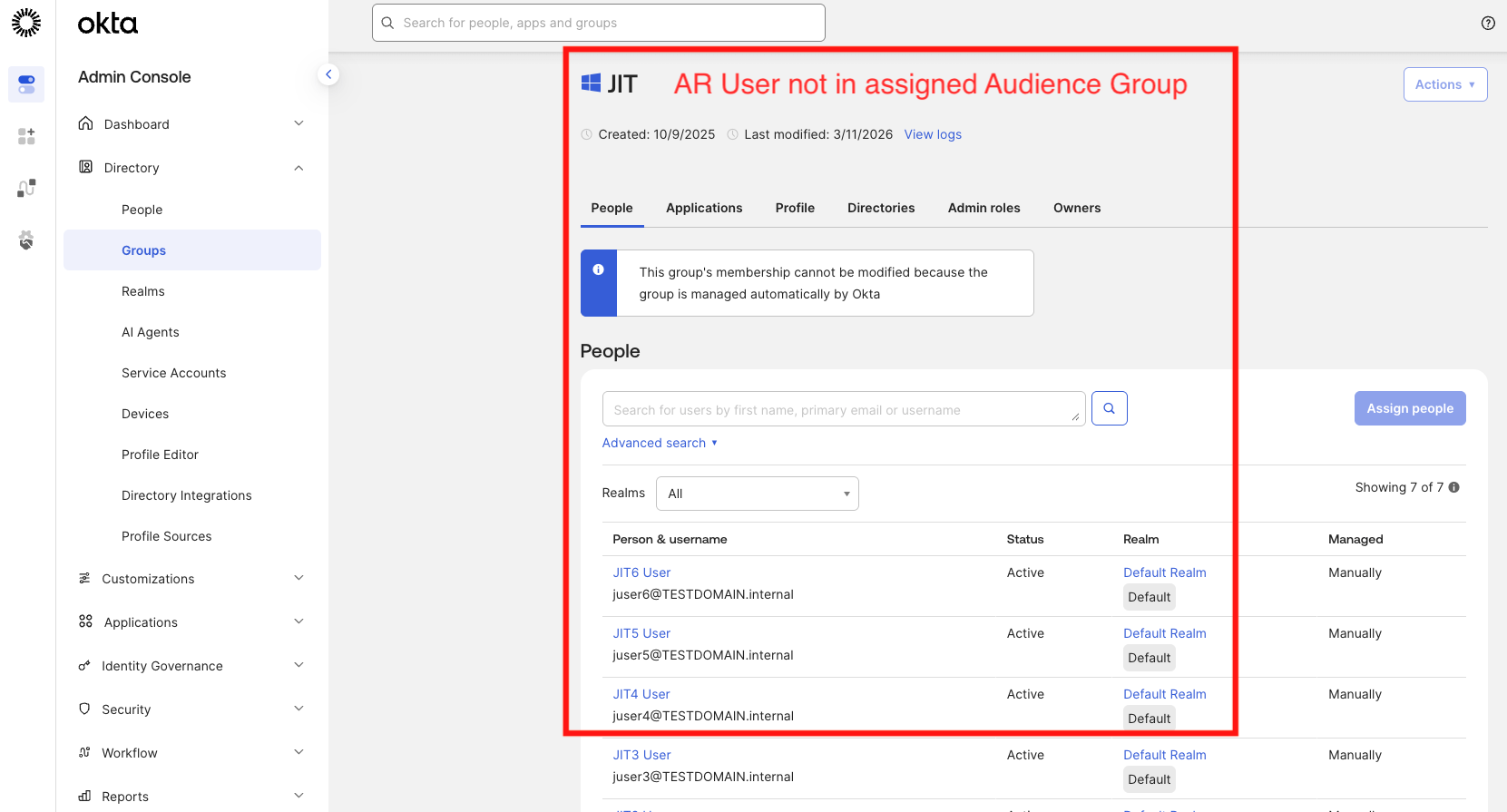Switch to the Admin roles tab

coord(984,208)
